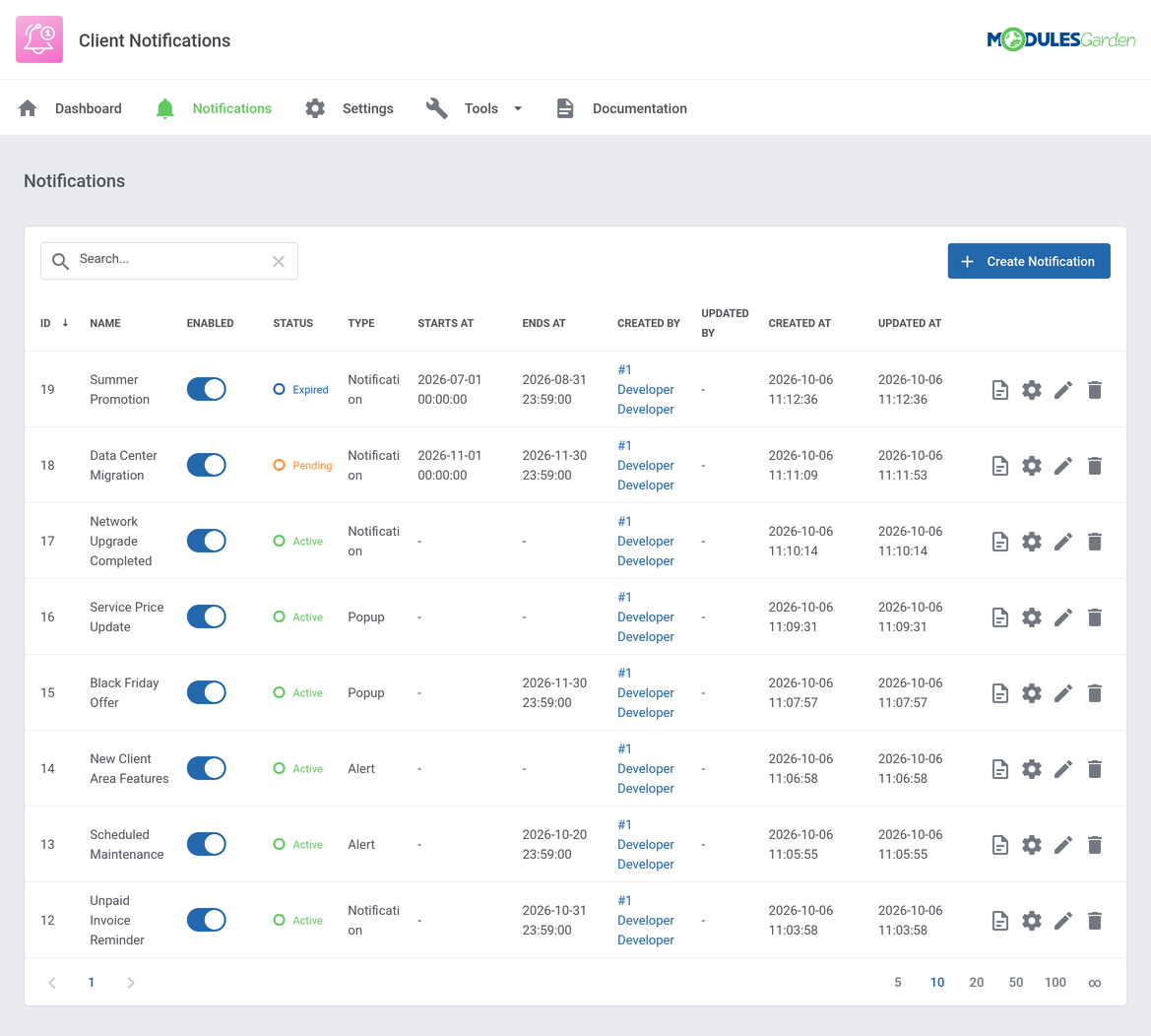Disable the Scheduled Maintenance toggle
Screen dimensions: 1151x1036
pos(206,844)
